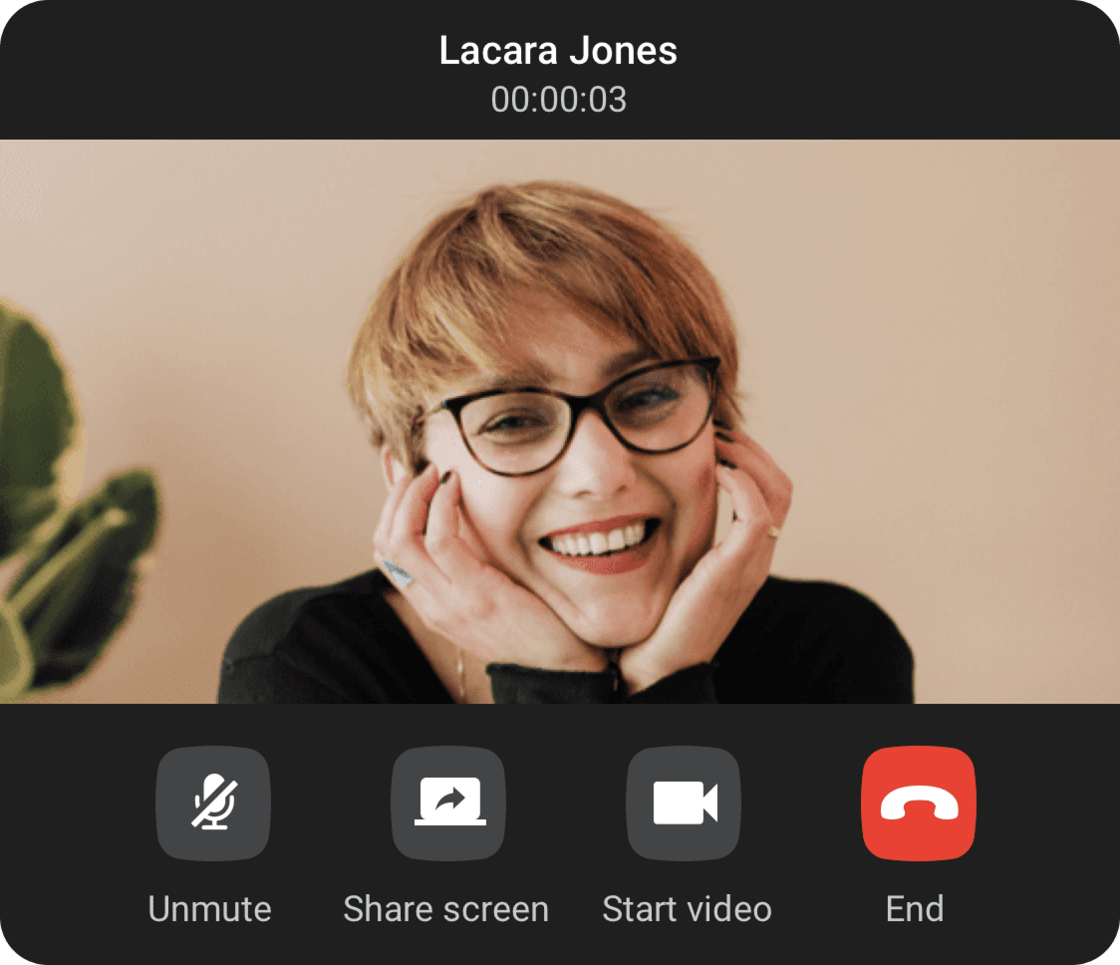Click the laptop-with-arrow screen sharing icon

pyautogui.click(x=446, y=802)
